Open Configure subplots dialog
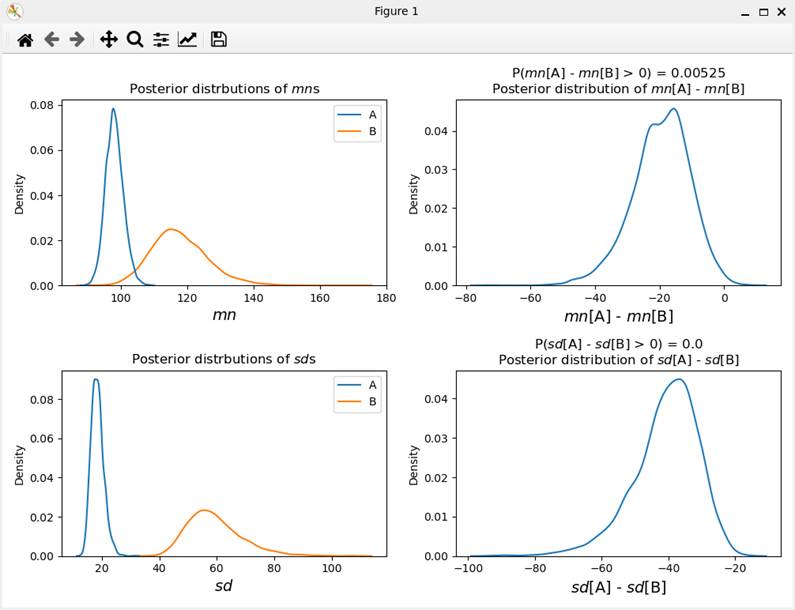The width and height of the screenshot is (795, 610). (161, 40)
